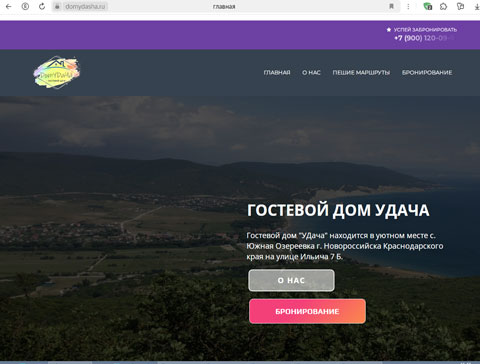480x364 pixels.
Task: Click the page title 'главная' in address bar
Action: (x=224, y=6)
